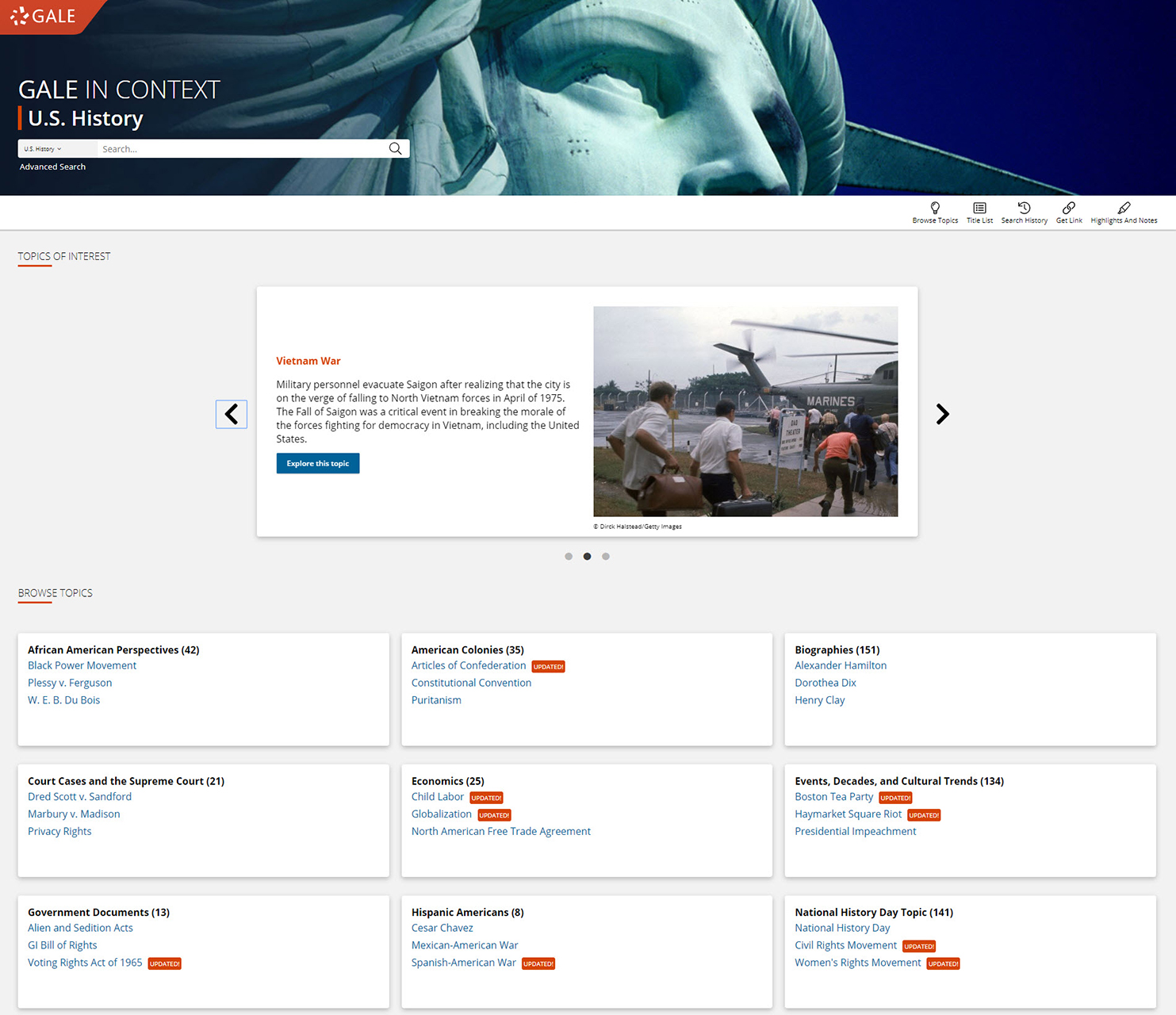The height and width of the screenshot is (1015, 1176).
Task: Go to next carousel slide arrow
Action: pyautogui.click(x=942, y=414)
